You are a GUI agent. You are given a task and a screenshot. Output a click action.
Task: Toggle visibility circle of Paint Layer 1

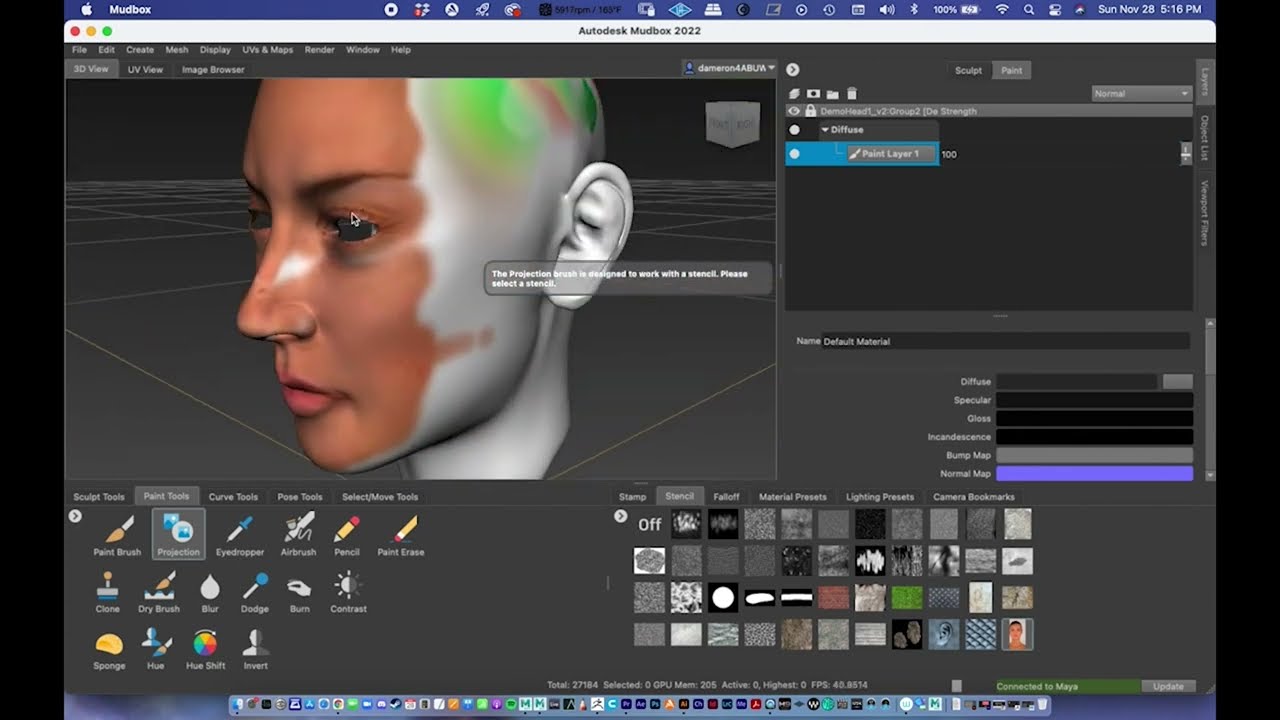tap(794, 154)
